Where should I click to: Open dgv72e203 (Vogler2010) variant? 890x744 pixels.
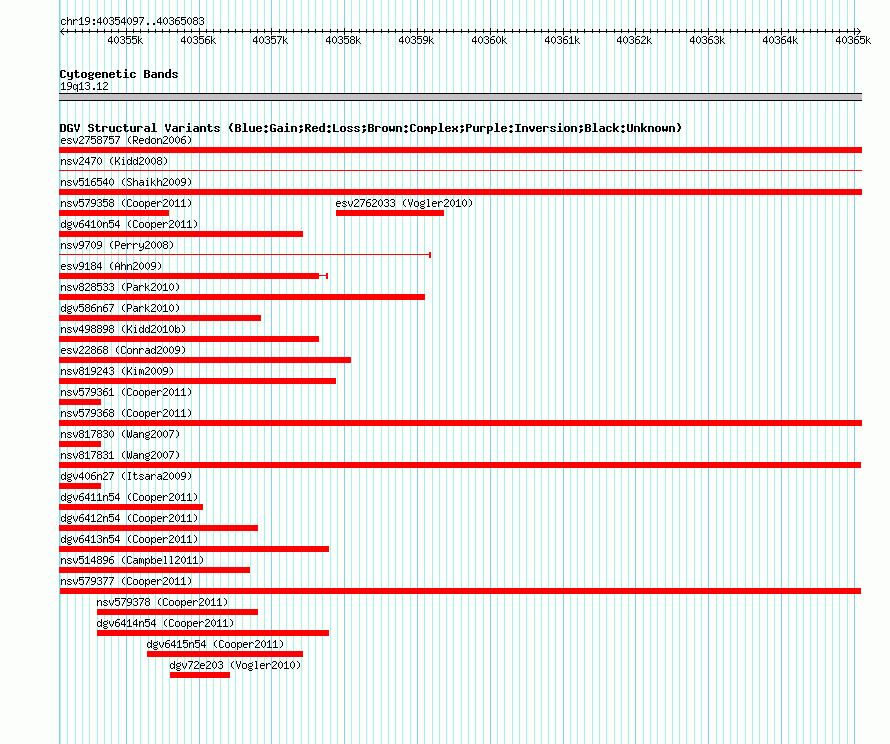pos(235,665)
